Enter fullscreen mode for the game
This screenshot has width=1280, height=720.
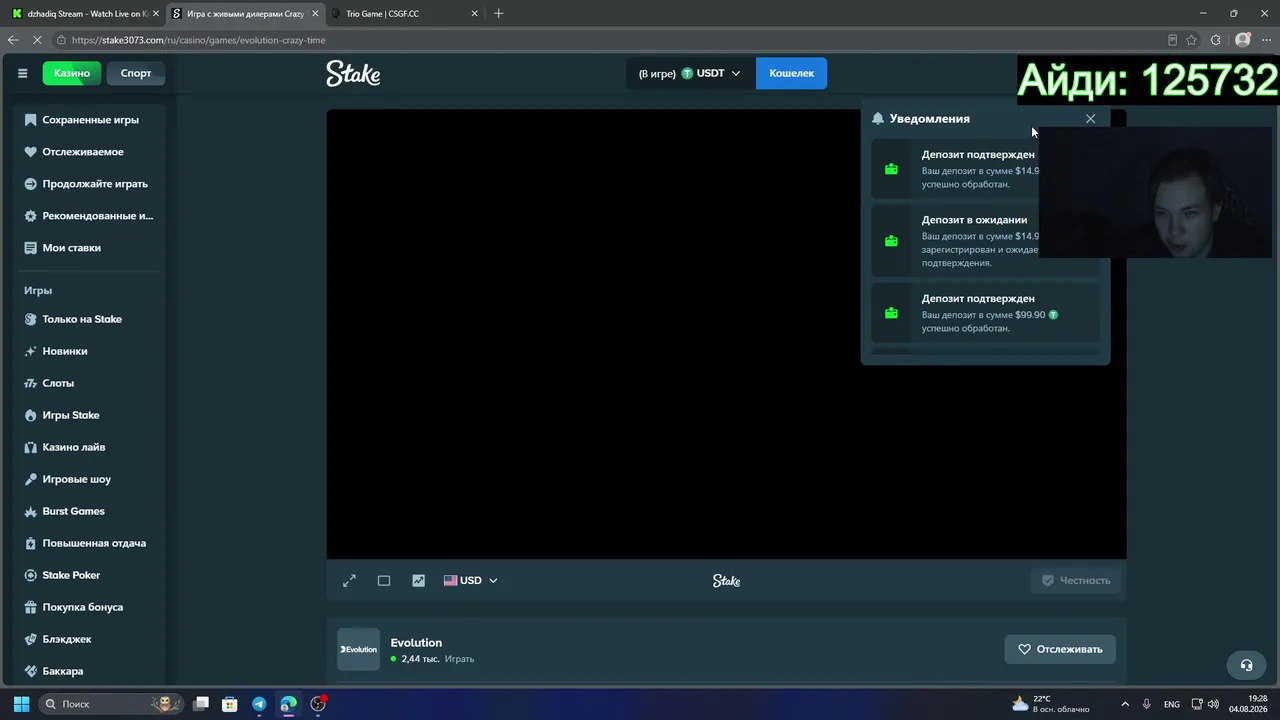click(x=349, y=581)
